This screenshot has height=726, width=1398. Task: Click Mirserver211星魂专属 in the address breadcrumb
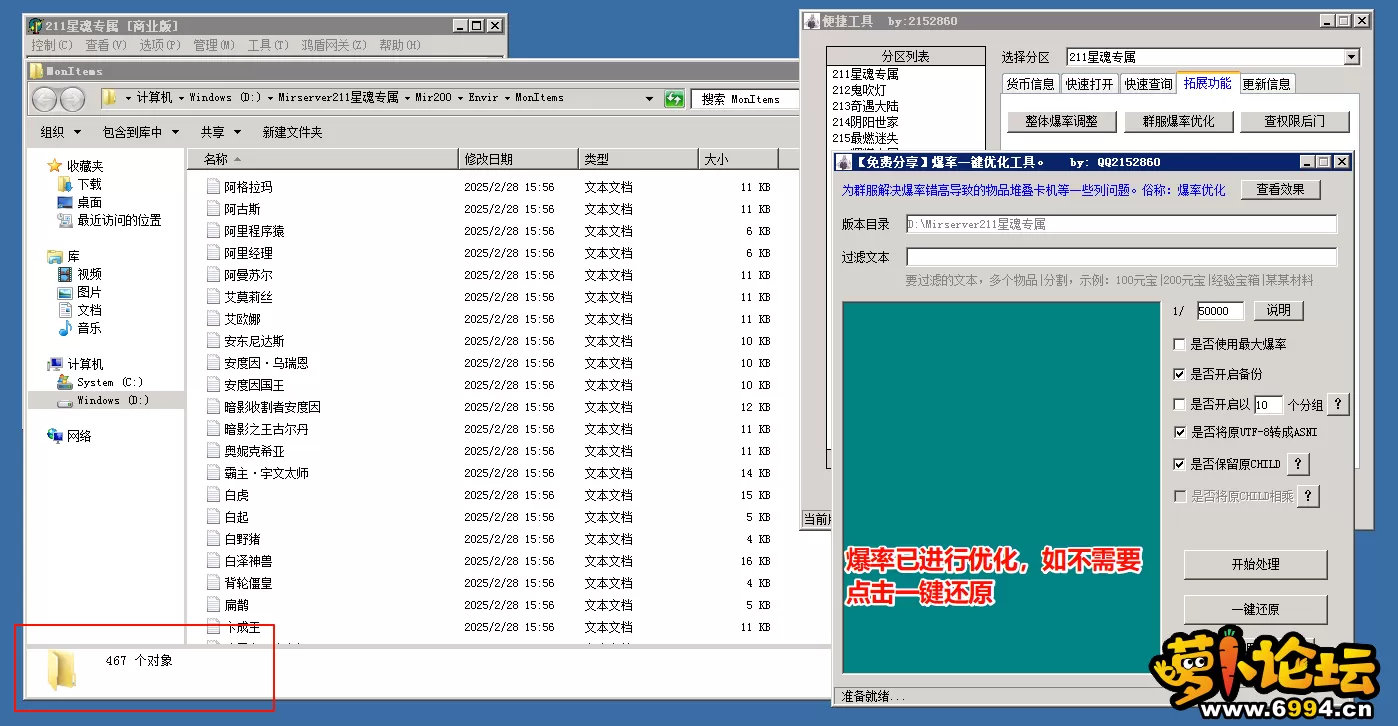[x=338, y=98]
